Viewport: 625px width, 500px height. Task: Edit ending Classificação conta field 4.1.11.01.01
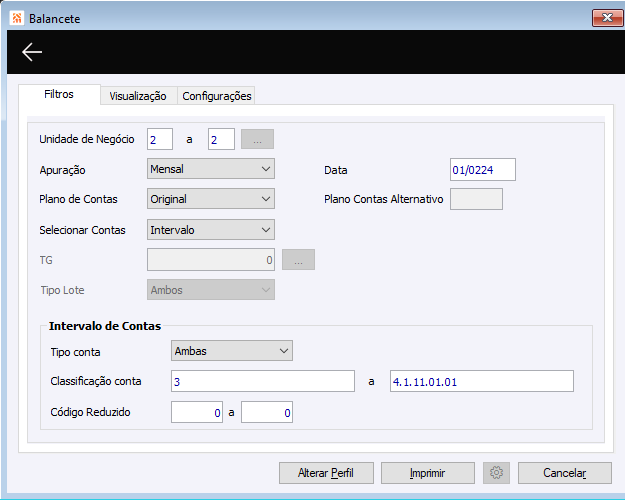[x=482, y=381]
